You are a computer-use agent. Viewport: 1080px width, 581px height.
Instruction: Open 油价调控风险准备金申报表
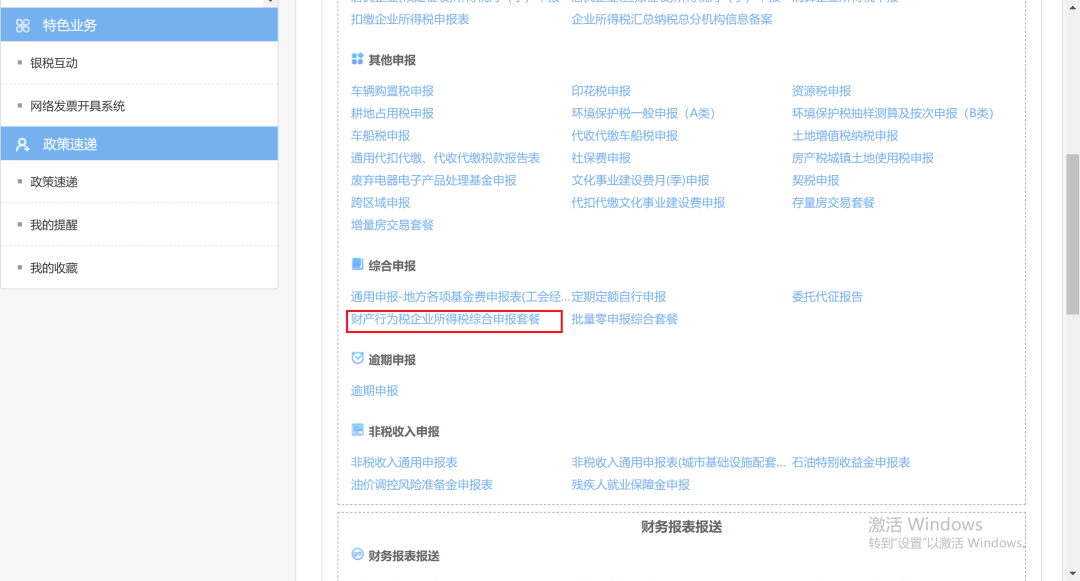click(422, 485)
